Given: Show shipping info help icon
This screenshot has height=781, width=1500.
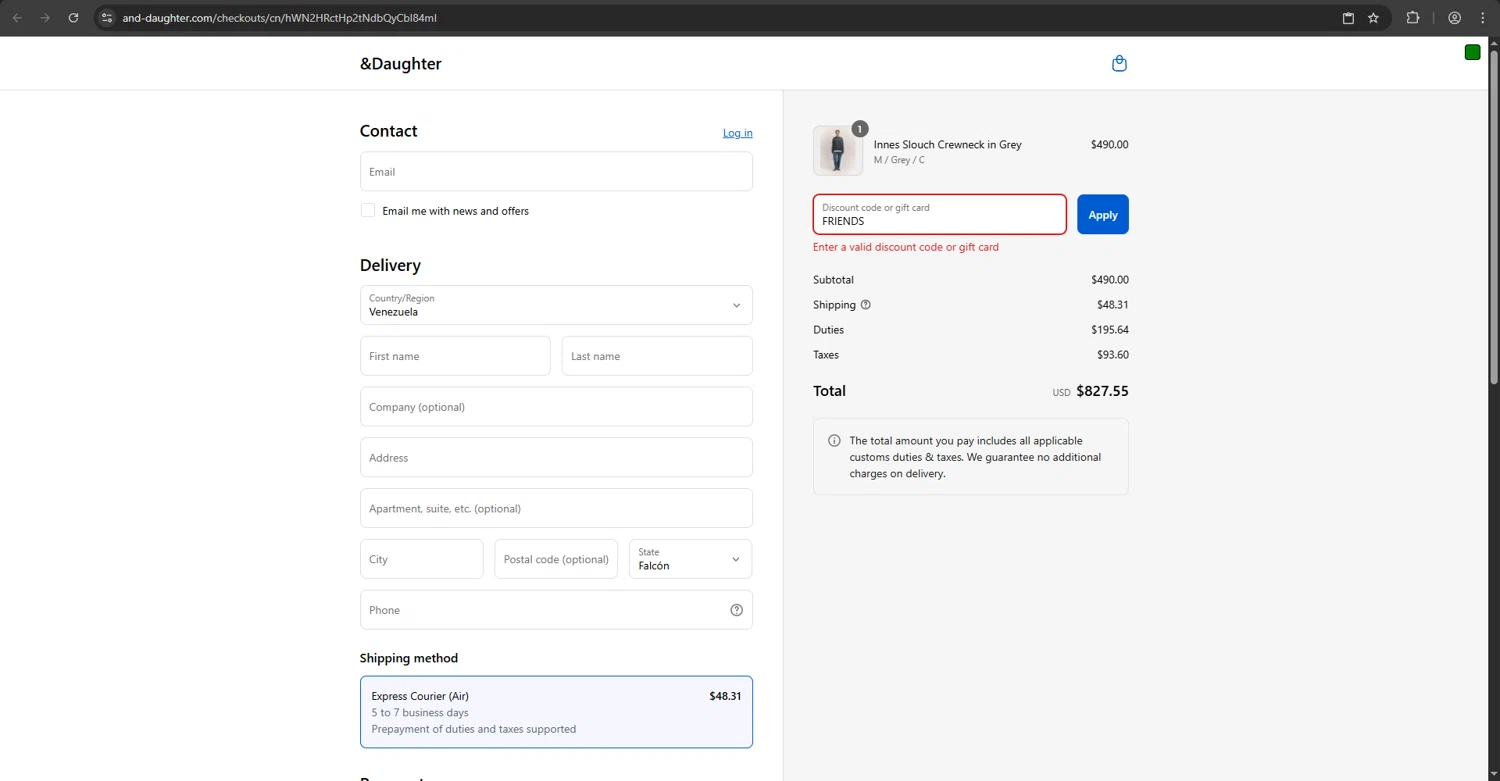Looking at the screenshot, I should [x=866, y=305].
